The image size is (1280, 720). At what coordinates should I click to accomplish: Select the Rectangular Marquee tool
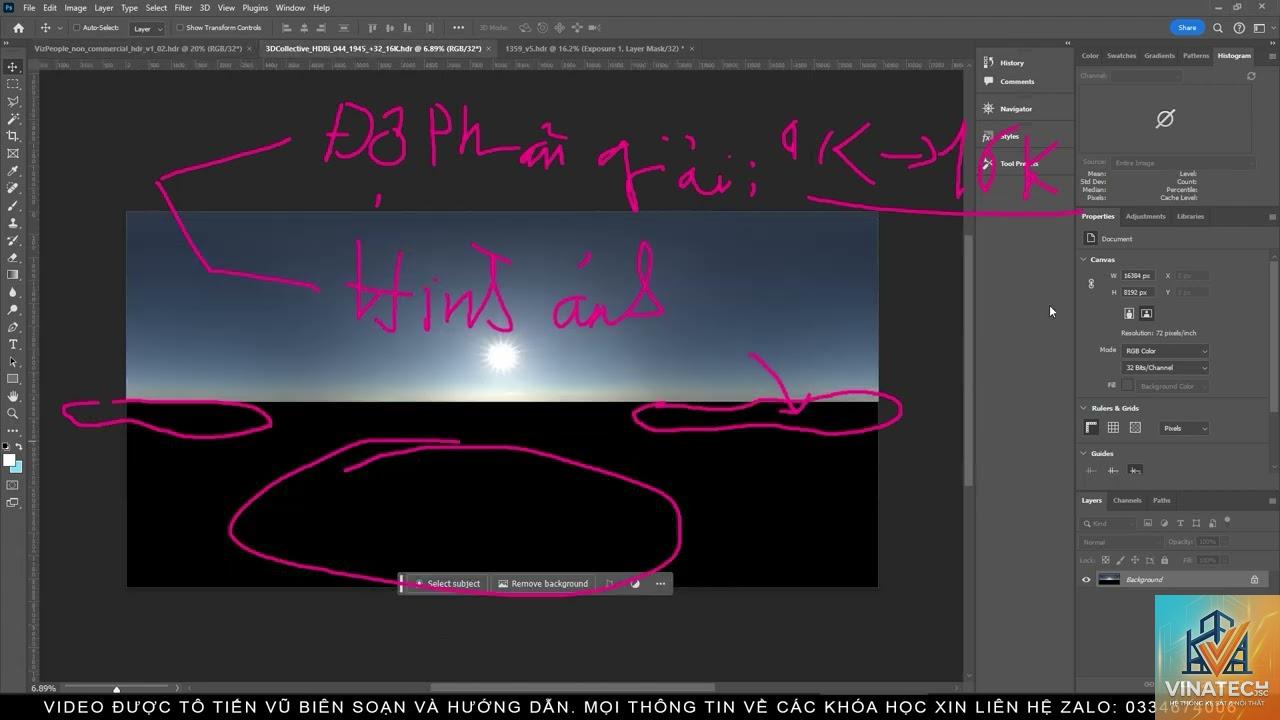tap(13, 84)
